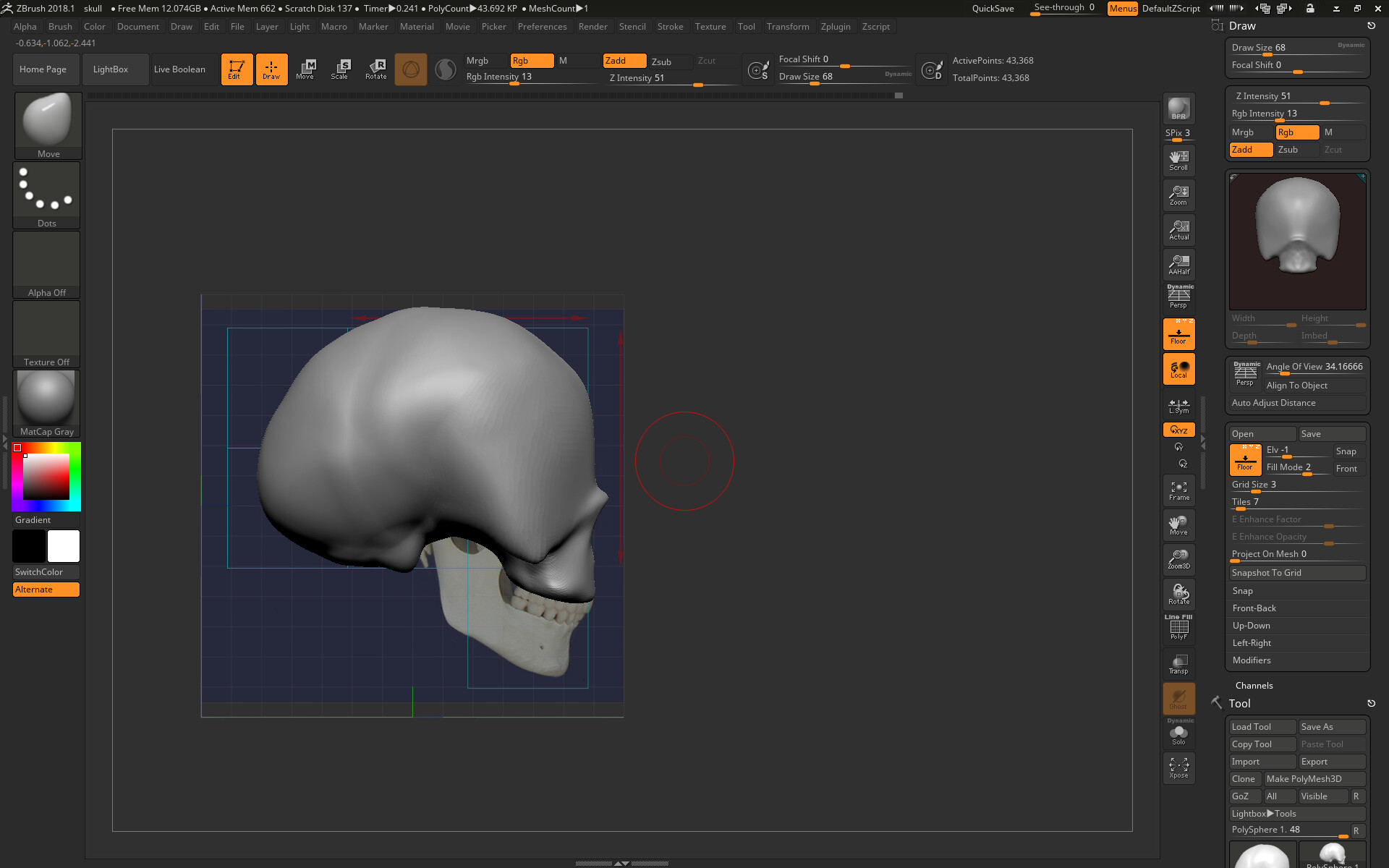The height and width of the screenshot is (868, 1389).
Task: Open the Zplugin menu
Action: (x=836, y=27)
